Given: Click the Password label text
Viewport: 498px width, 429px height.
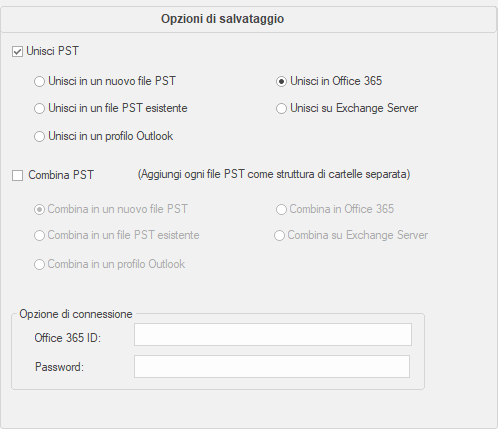Looking at the screenshot, I should [x=59, y=367].
